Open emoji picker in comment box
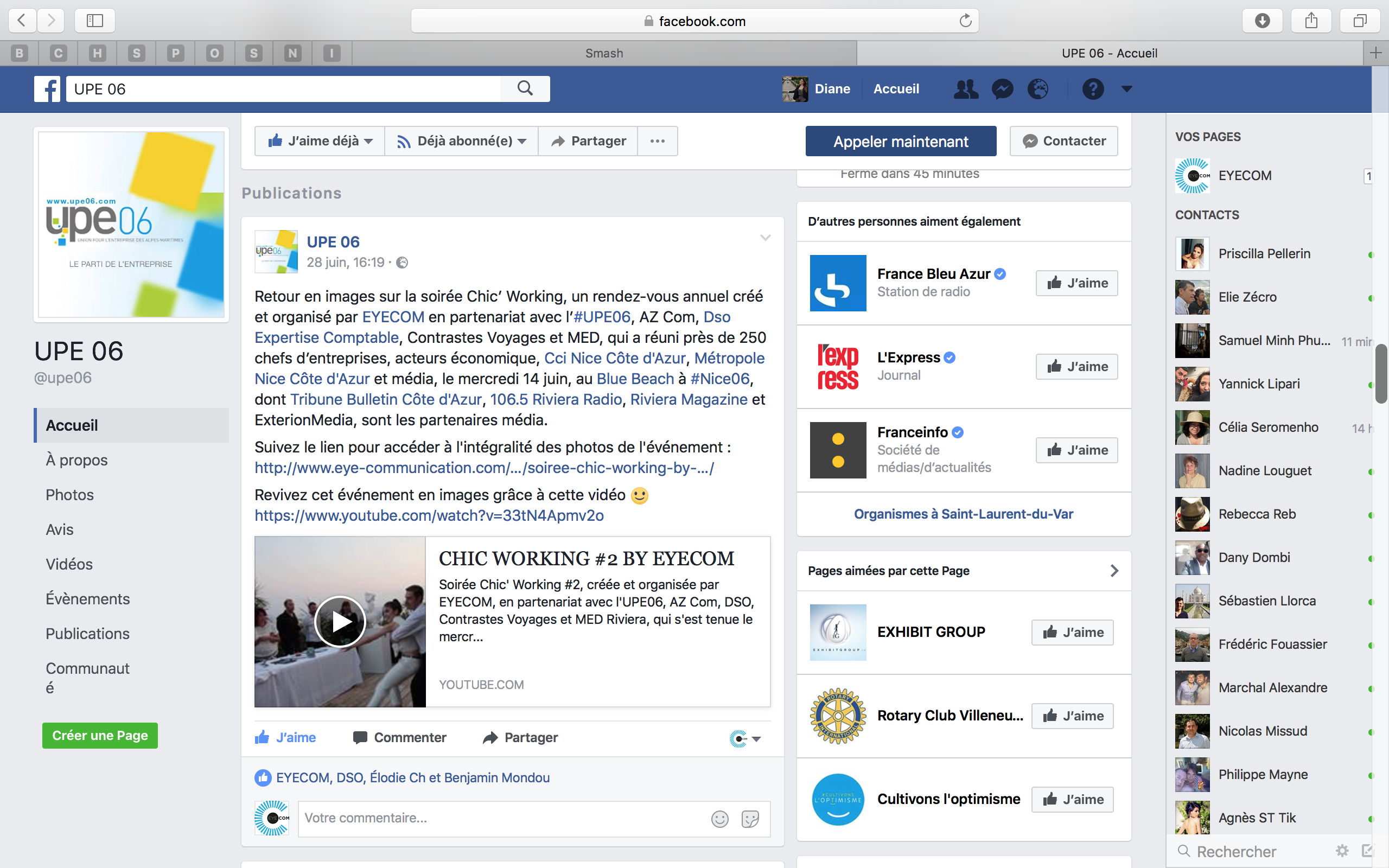 (x=719, y=819)
